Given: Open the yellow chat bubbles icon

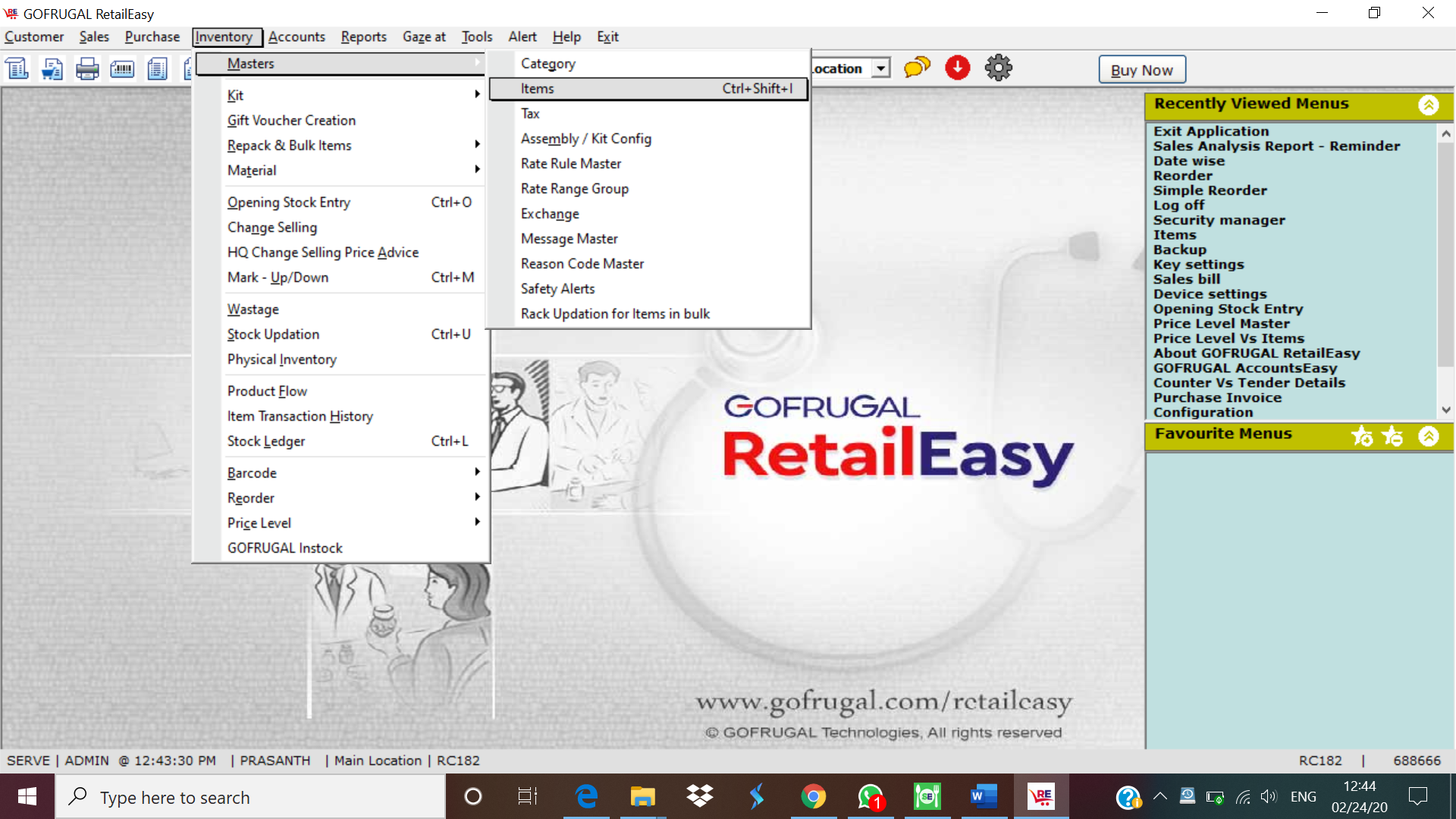Looking at the screenshot, I should point(917,68).
